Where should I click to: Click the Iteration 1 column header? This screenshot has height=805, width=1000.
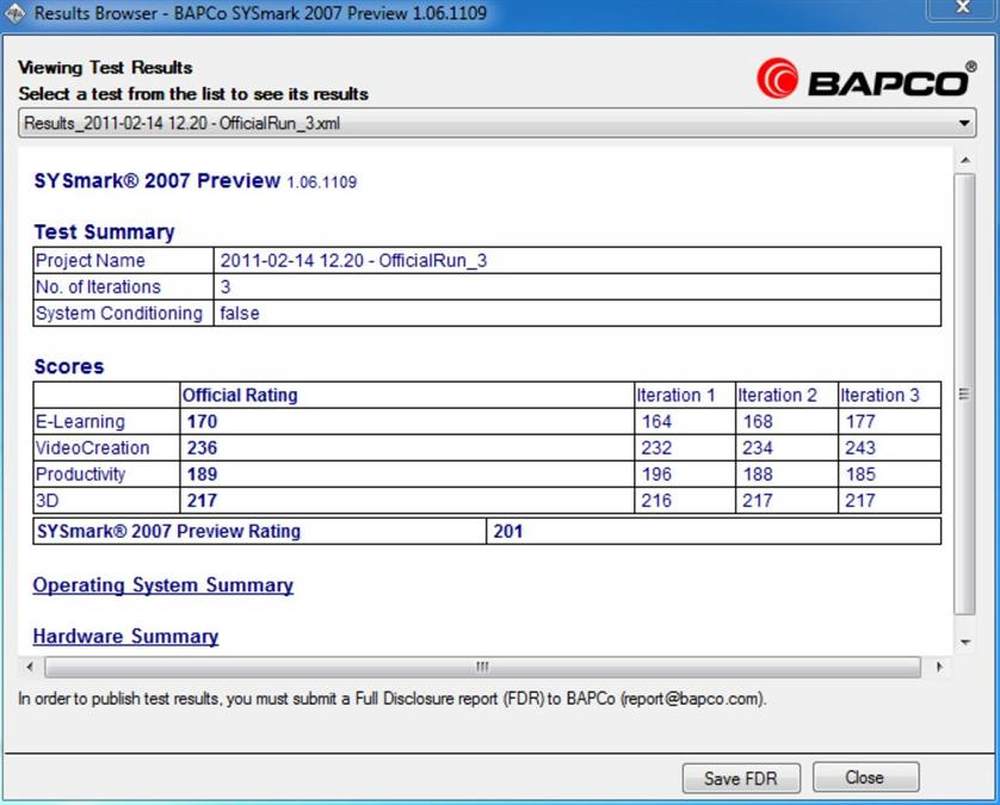pyautogui.click(x=675, y=395)
